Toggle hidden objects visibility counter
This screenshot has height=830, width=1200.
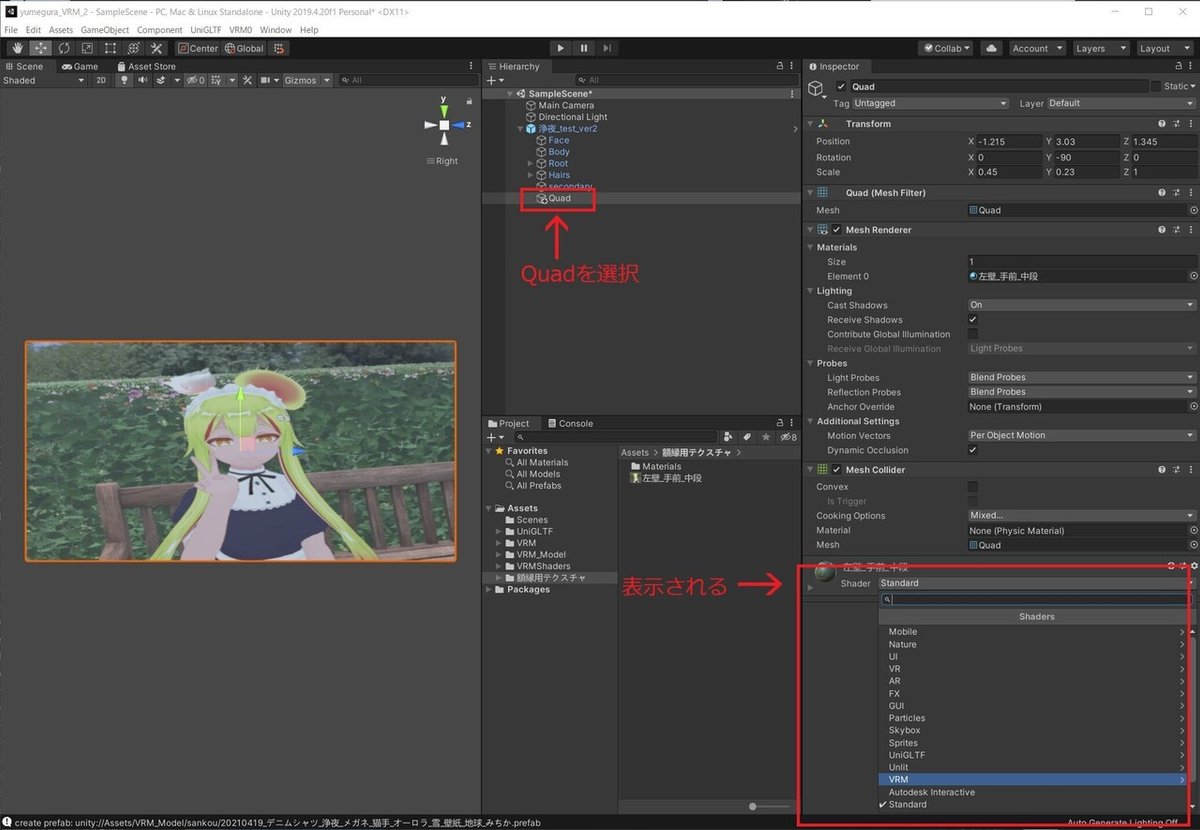pyautogui.click(x=196, y=80)
